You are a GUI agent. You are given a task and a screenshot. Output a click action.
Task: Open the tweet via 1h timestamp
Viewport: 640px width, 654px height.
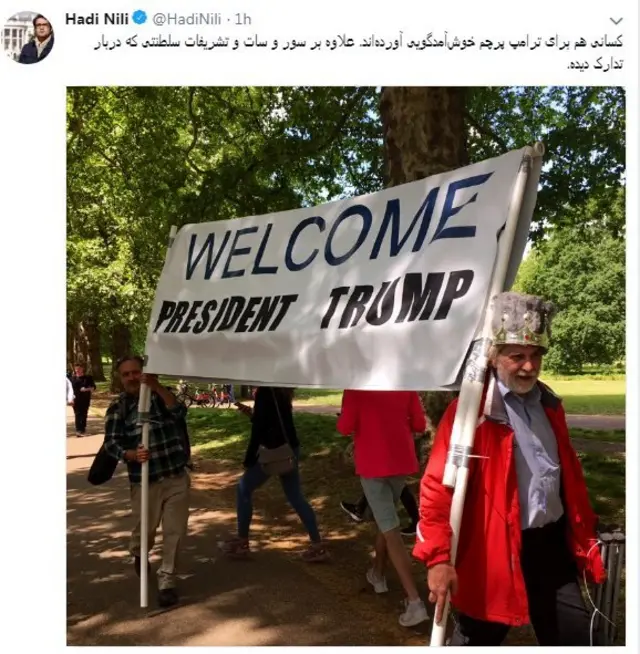click(243, 19)
